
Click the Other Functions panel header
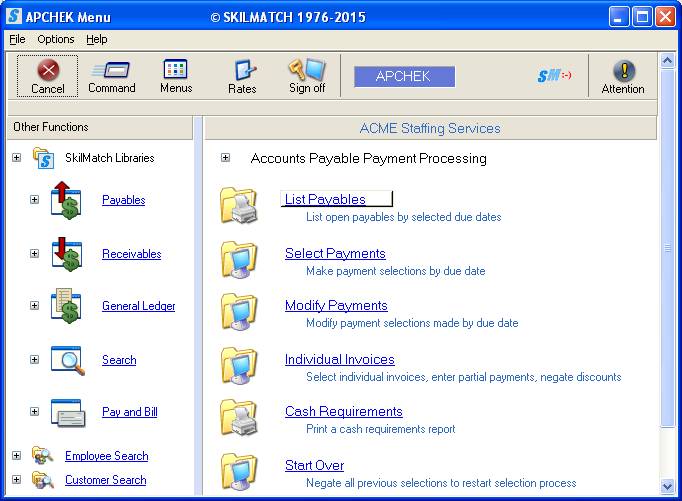pyautogui.click(x=100, y=127)
